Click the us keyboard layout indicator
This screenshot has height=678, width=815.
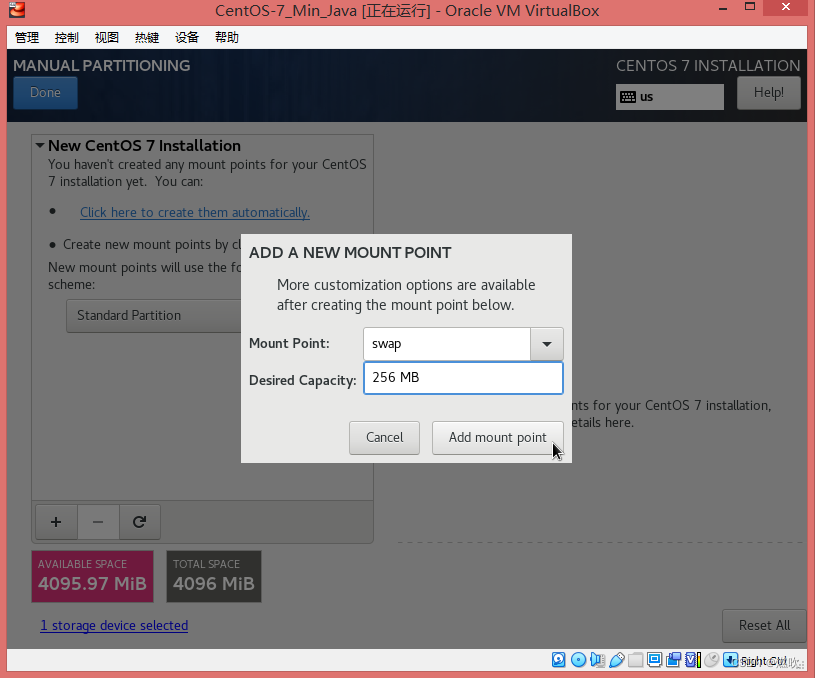[x=669, y=97]
